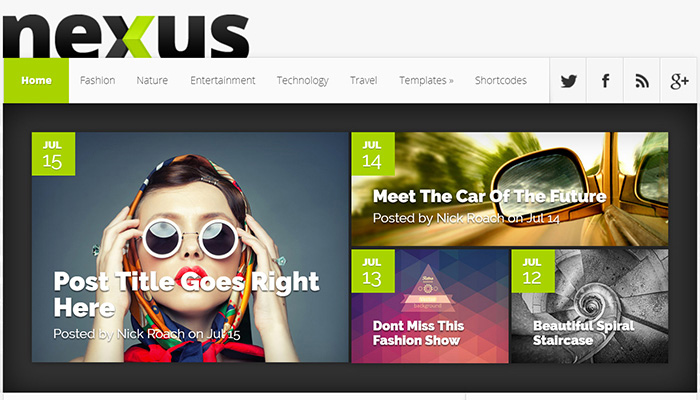Screen dimensions: 700x400
Task: Expand the Templates dropdown menu
Action: coord(426,80)
